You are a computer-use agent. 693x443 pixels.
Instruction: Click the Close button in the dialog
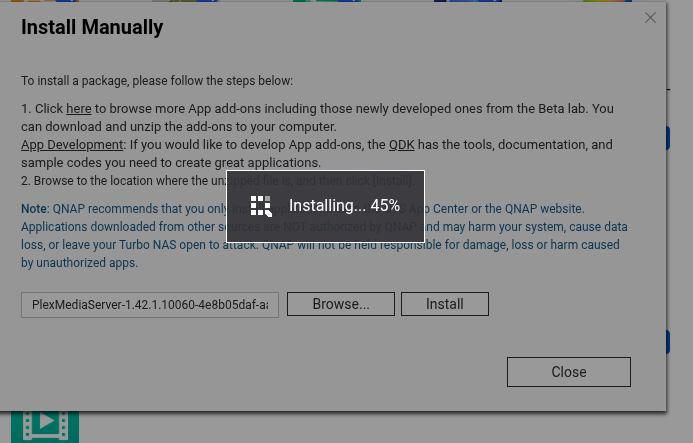pyautogui.click(x=569, y=372)
